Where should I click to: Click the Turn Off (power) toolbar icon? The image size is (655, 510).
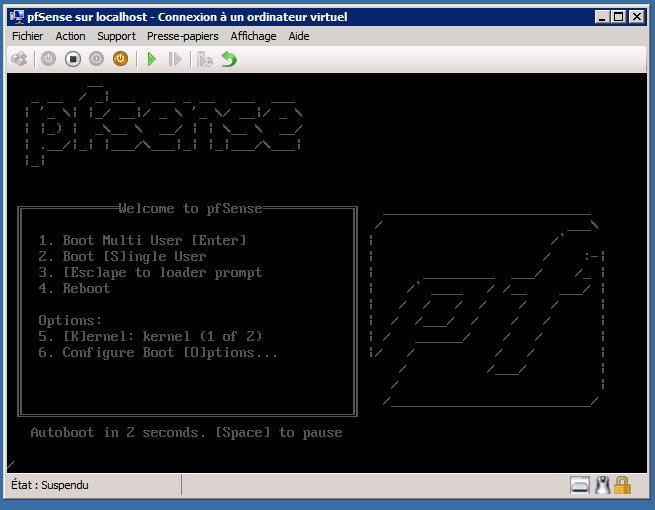click(48, 59)
